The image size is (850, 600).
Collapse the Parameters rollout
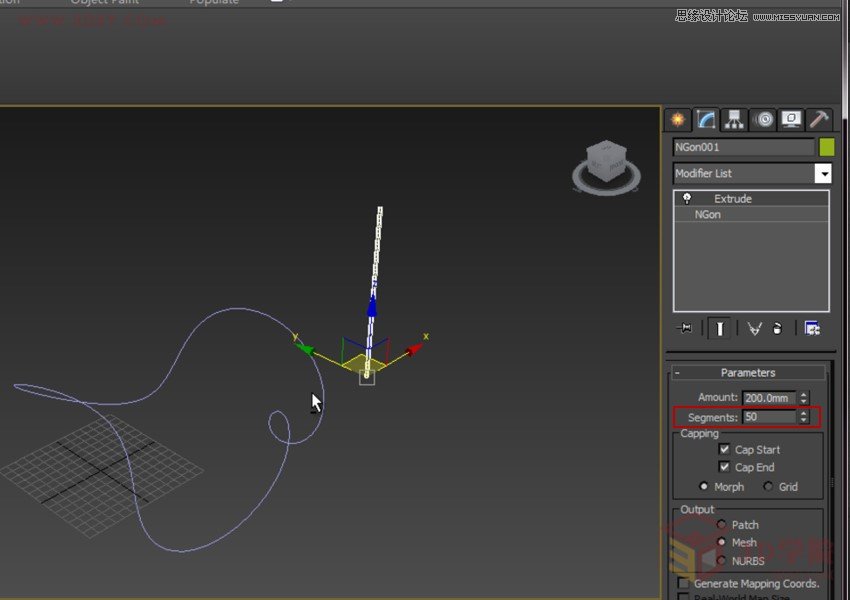[676, 372]
